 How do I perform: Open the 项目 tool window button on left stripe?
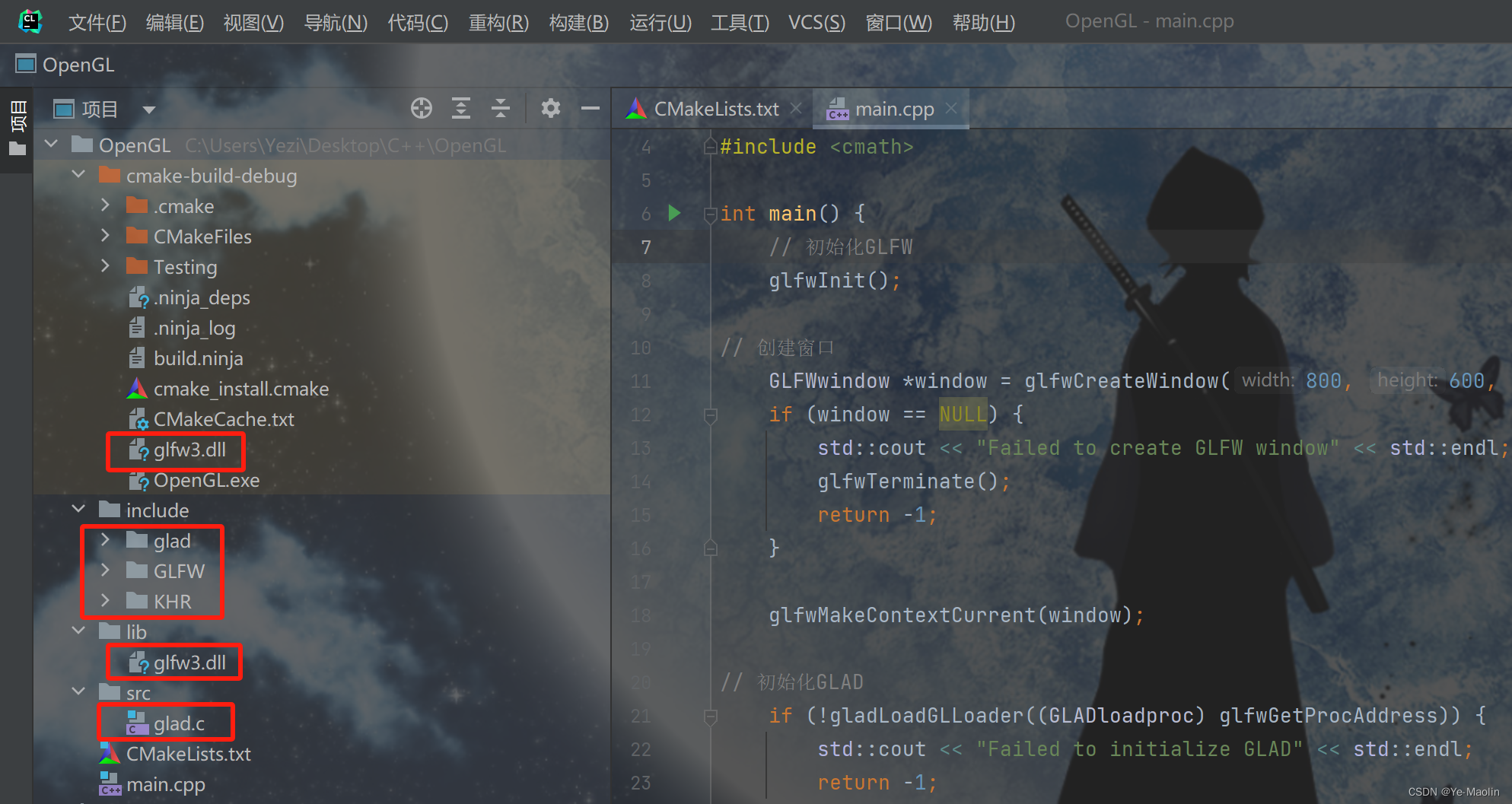click(18, 118)
